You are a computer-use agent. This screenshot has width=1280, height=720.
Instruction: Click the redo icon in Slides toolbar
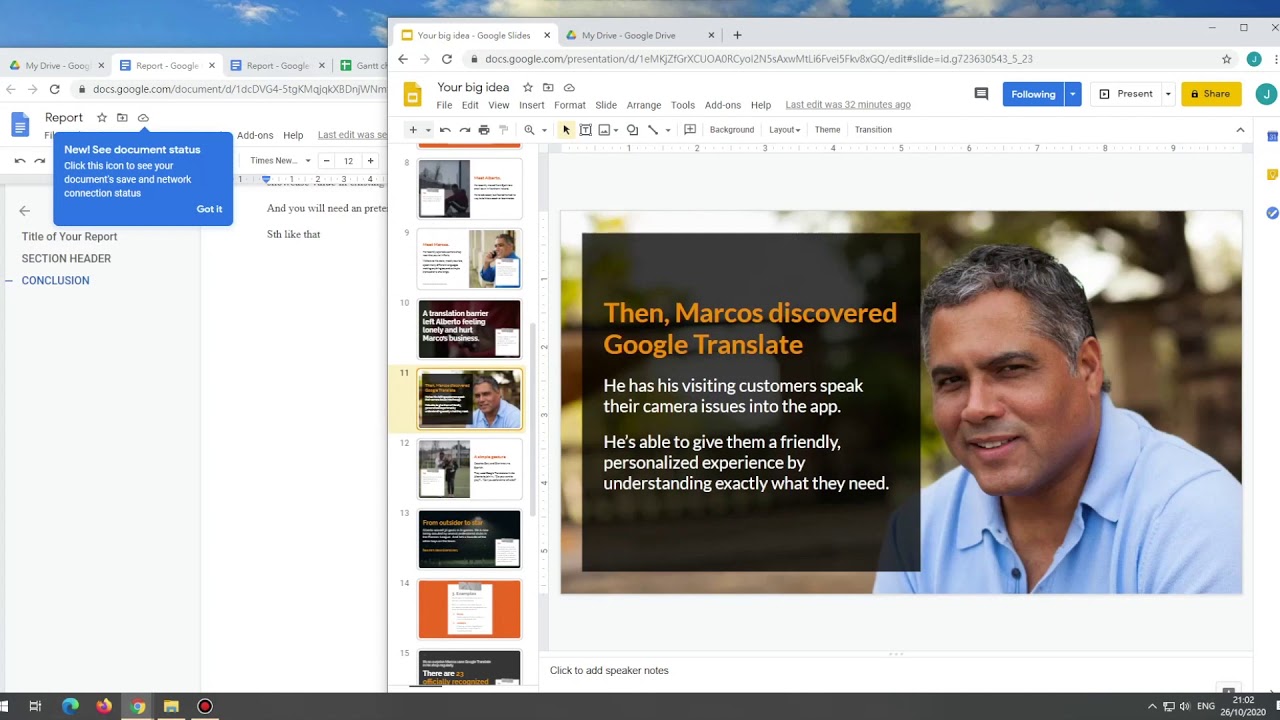(465, 130)
